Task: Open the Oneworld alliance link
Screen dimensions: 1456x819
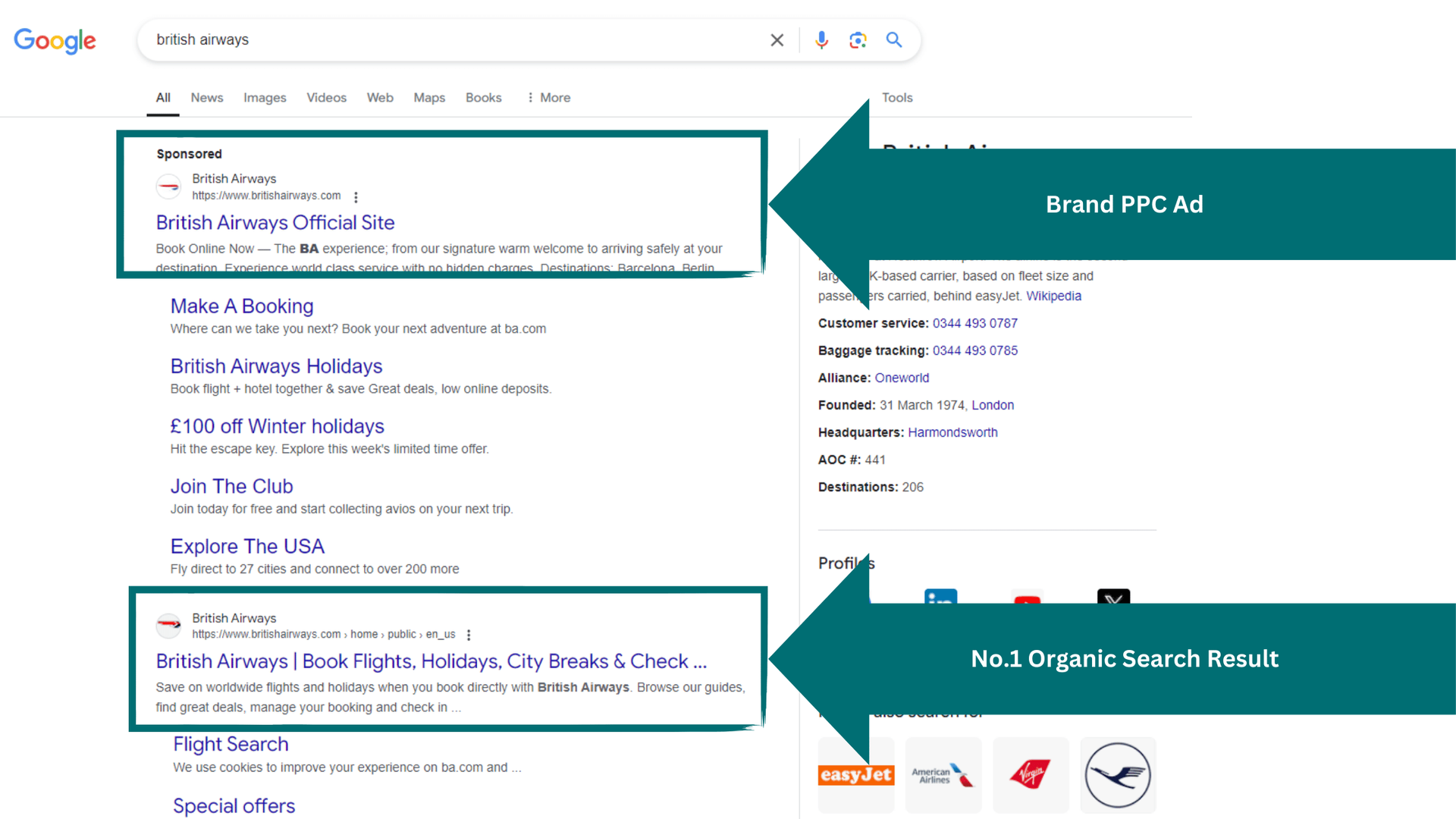Action: [x=902, y=378]
